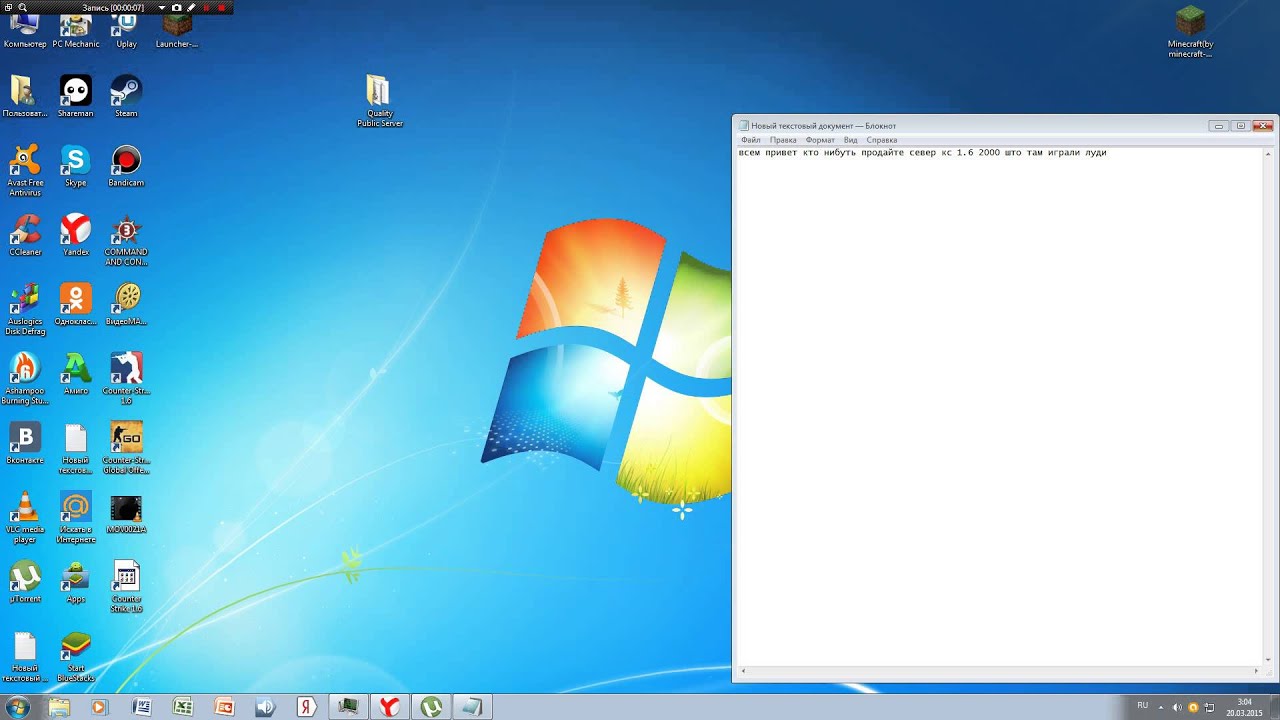Select the Minecraft Launcher desktop icon
This screenshot has width=1280, height=720.
177,28
